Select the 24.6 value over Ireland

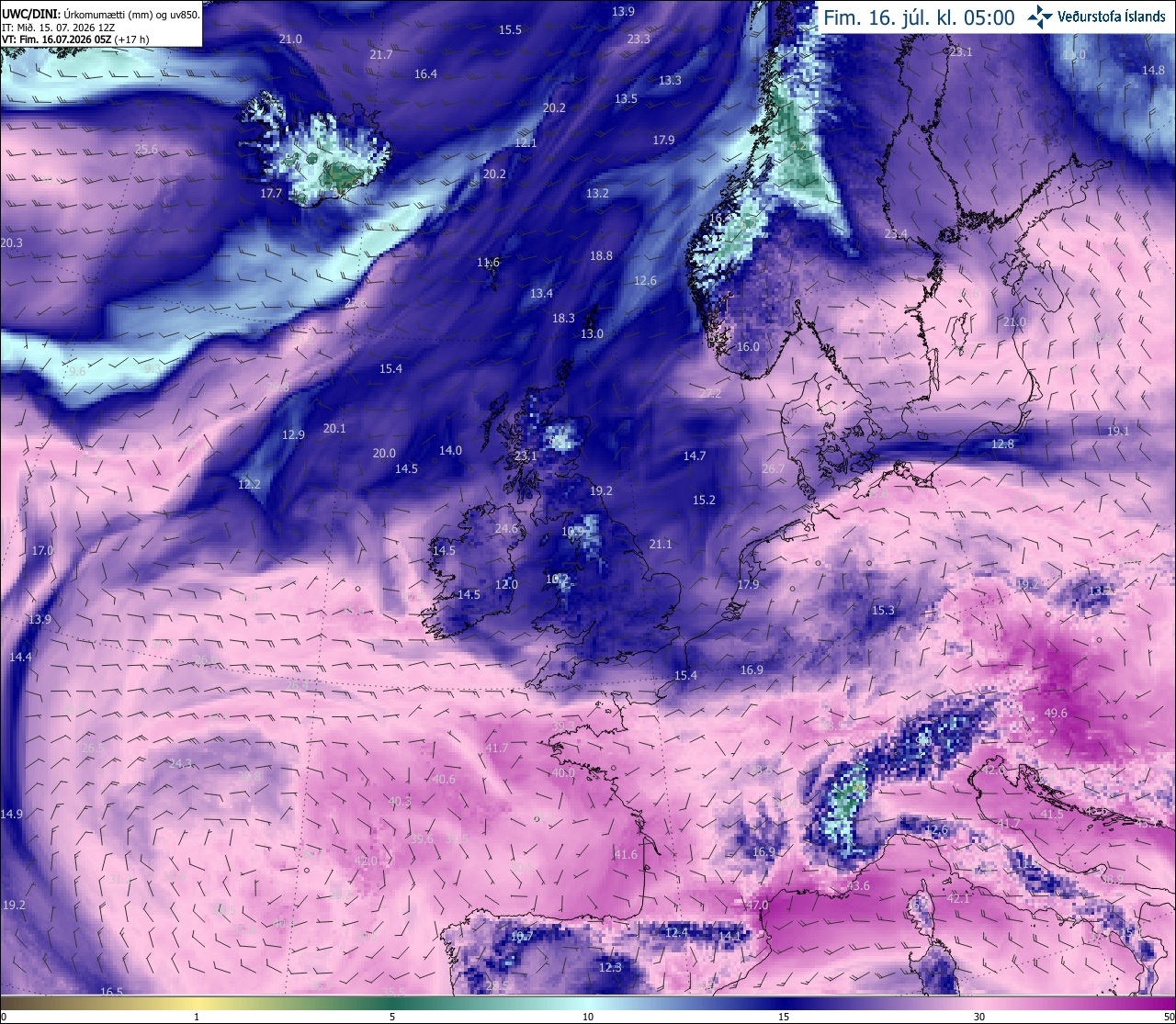coord(506,529)
